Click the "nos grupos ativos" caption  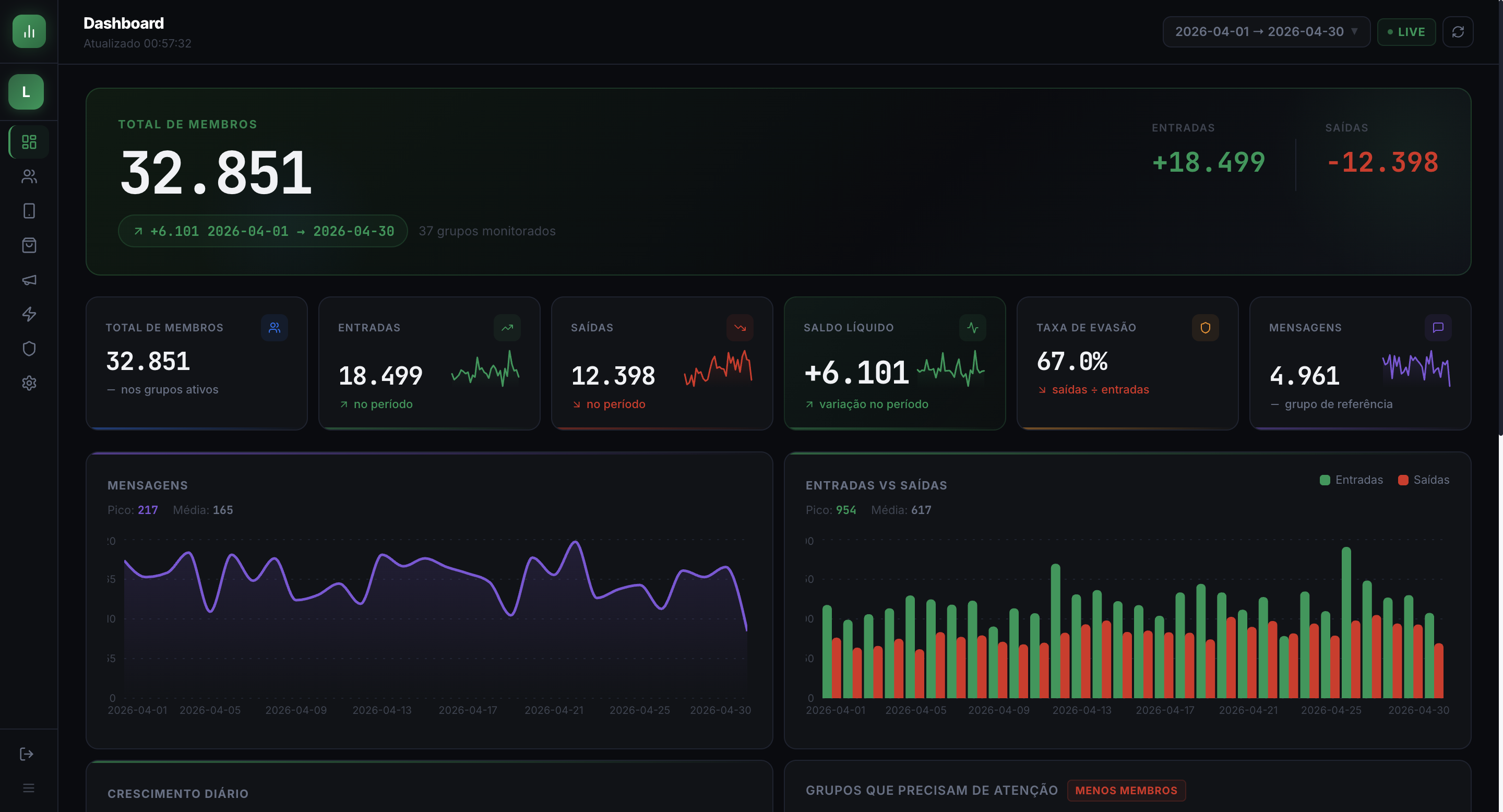tap(169, 390)
